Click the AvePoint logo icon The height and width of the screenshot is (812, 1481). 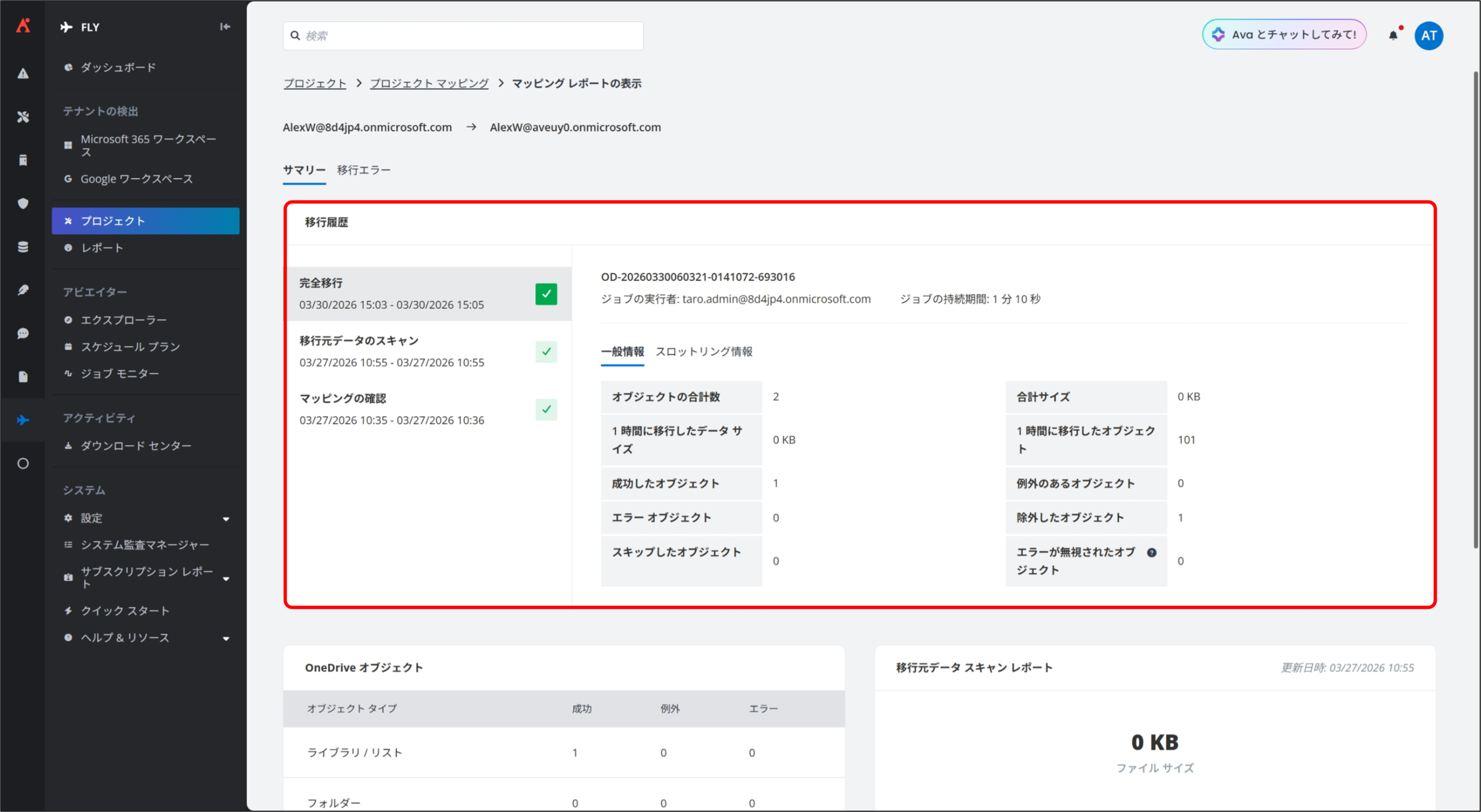(23, 25)
